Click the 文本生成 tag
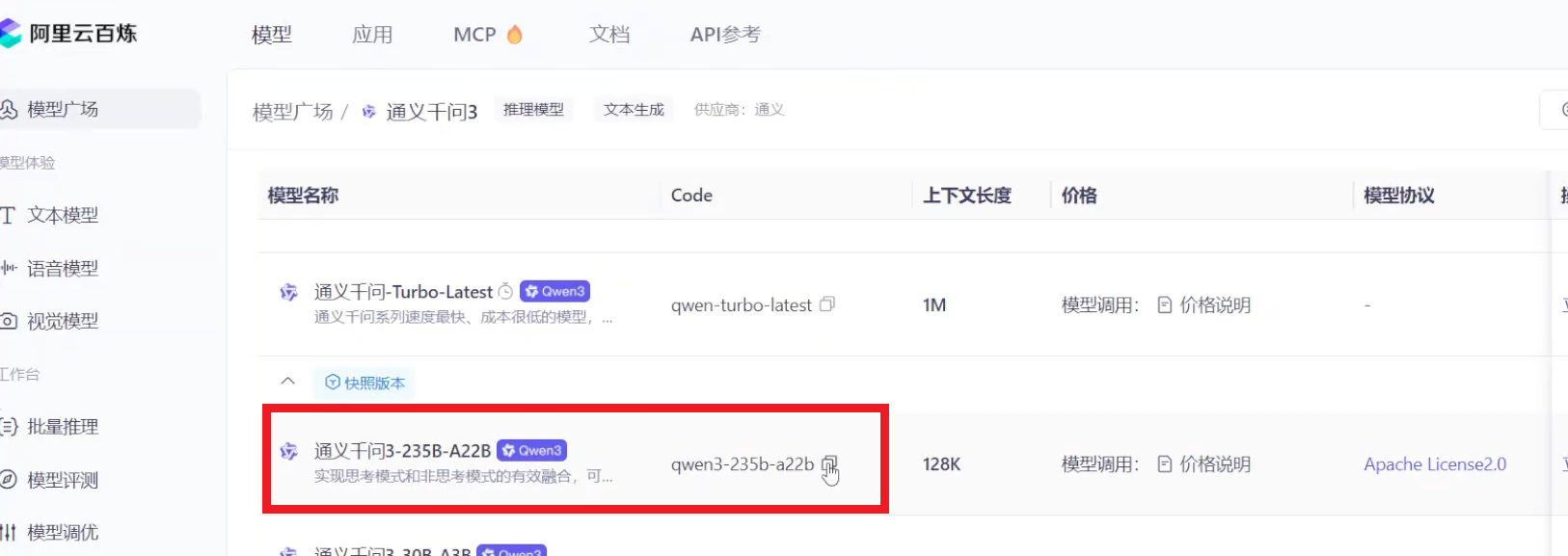Screen dimensions: 1568x556 click(634, 110)
